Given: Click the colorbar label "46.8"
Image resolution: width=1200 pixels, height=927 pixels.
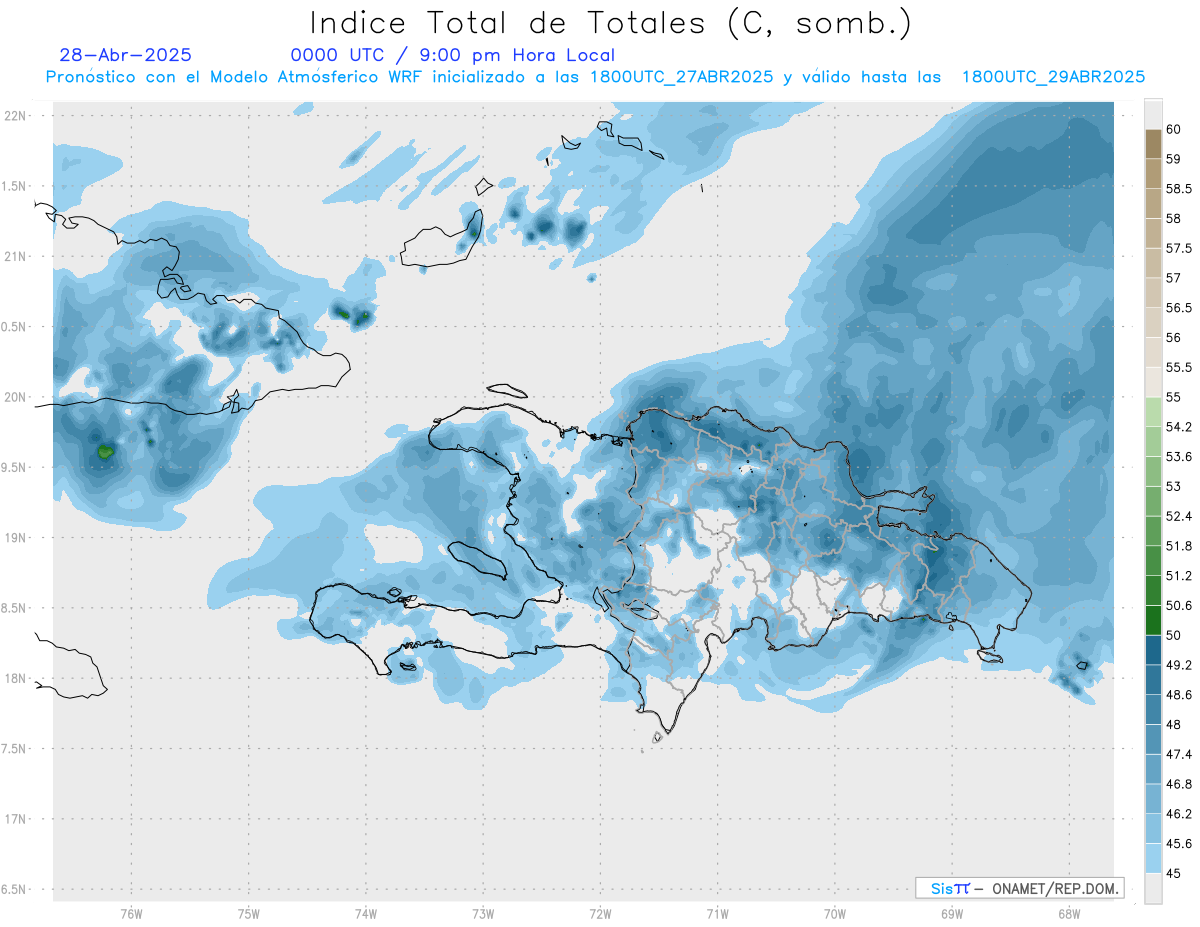Looking at the screenshot, I should (1179, 784).
